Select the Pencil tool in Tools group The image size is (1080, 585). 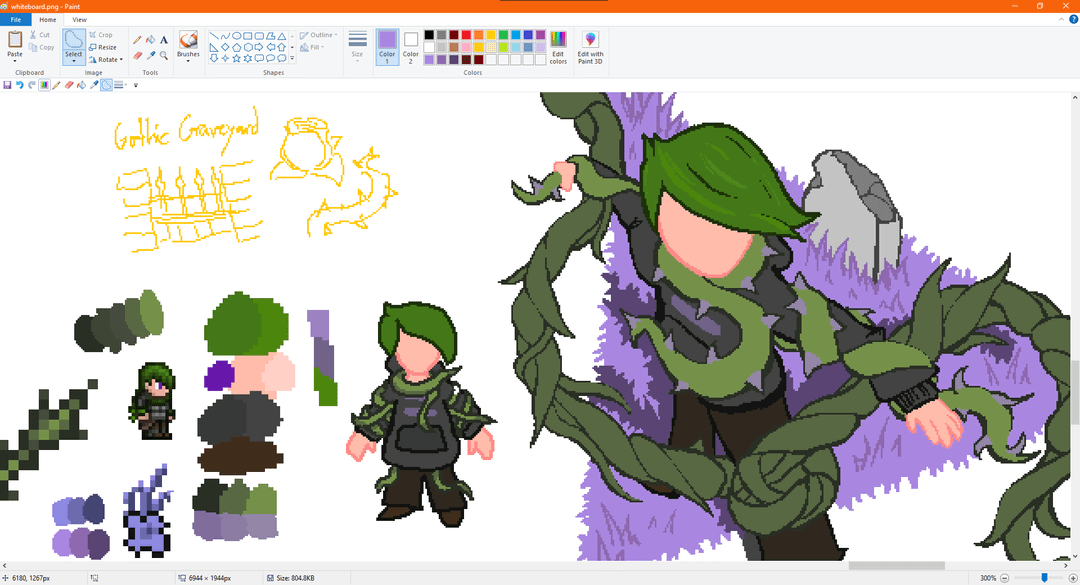point(137,40)
